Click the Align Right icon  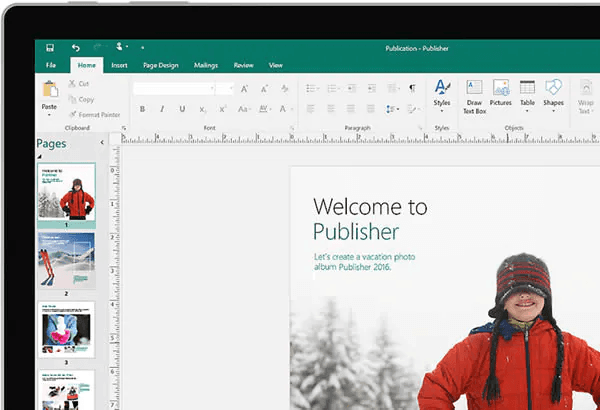coord(351,109)
